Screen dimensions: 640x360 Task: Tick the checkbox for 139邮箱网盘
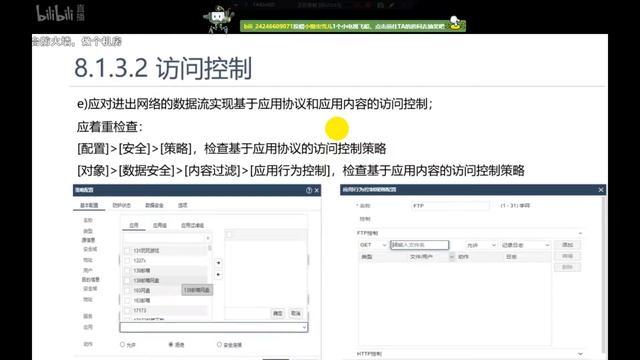tap(127, 280)
